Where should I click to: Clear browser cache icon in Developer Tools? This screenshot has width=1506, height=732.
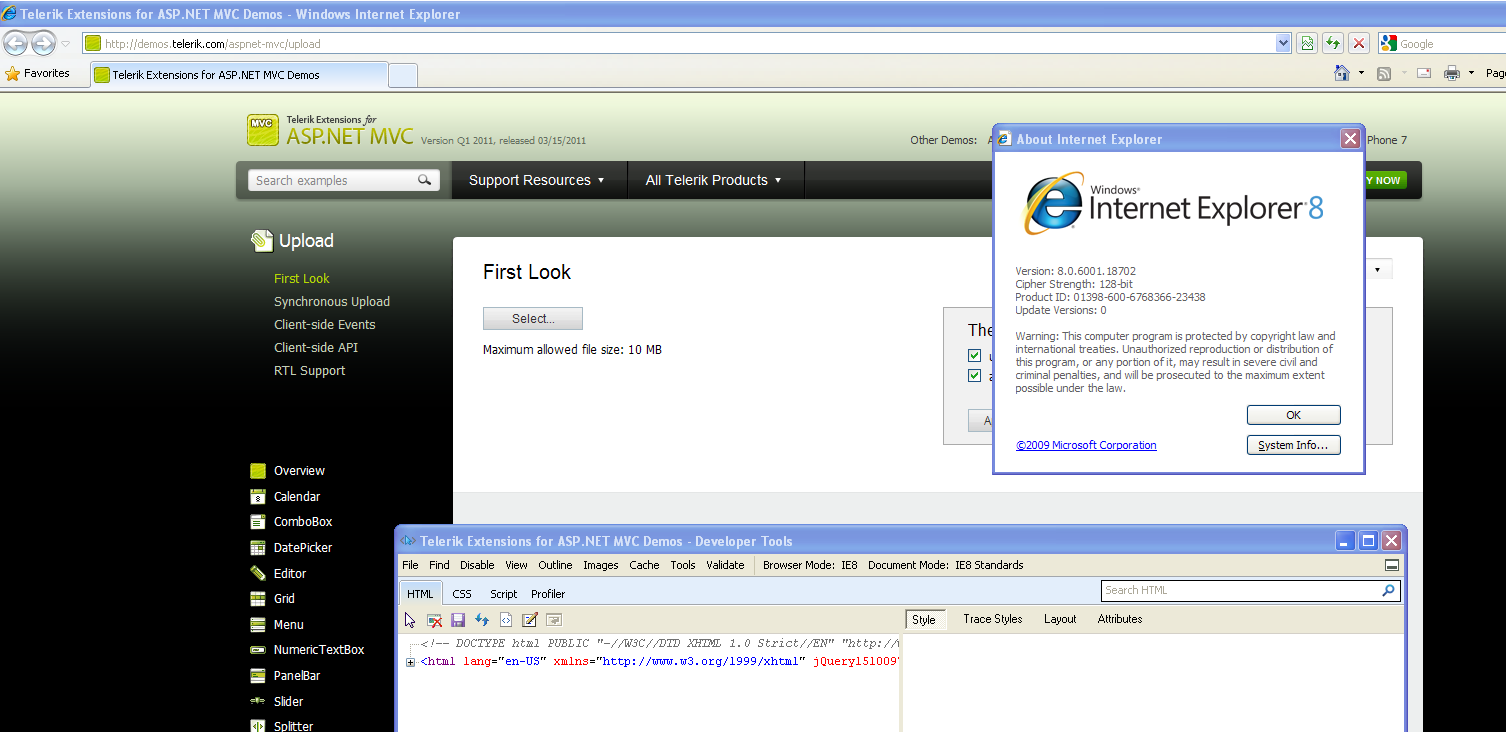point(434,620)
